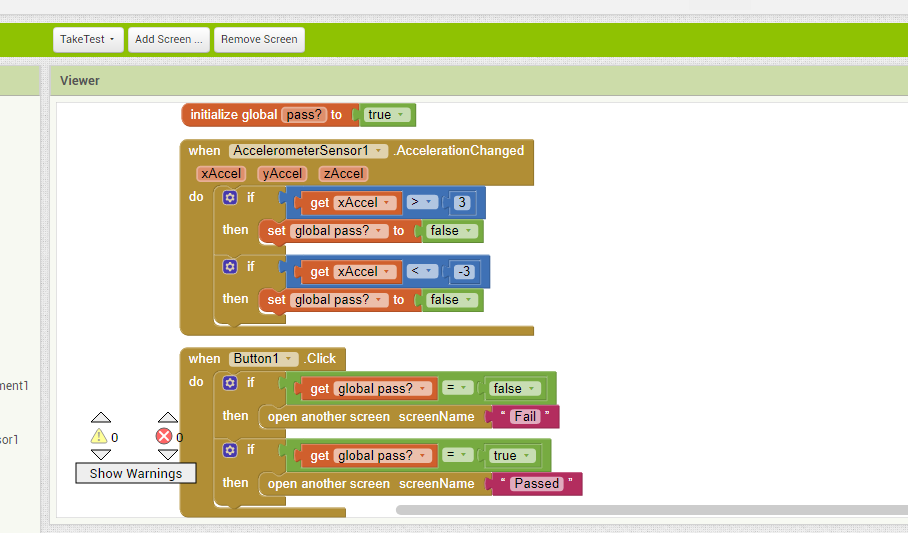
Task: Open Button1 component dropdown in Click block
Action: click(x=264, y=359)
